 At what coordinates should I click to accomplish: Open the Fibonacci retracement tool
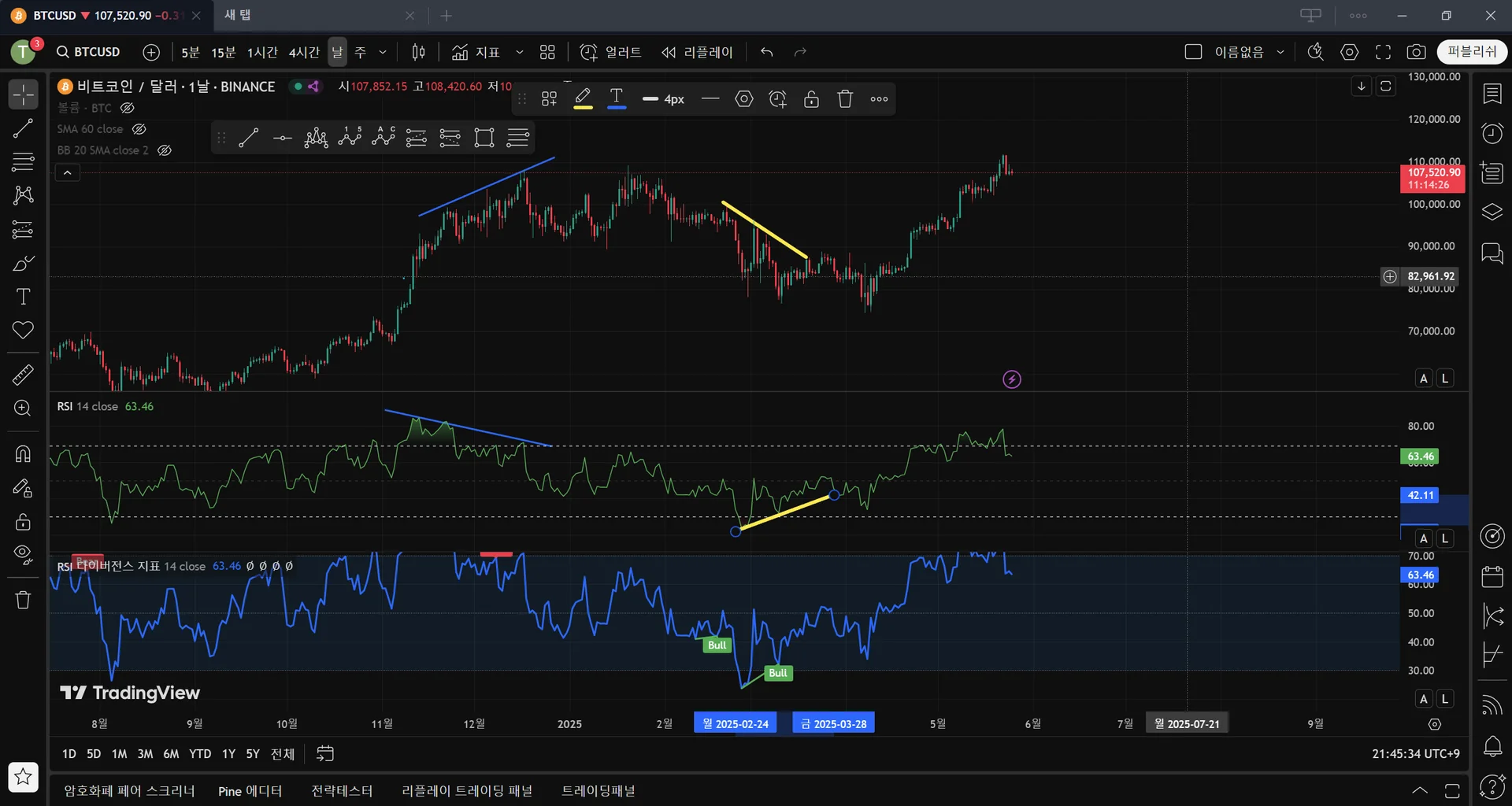coord(23,162)
